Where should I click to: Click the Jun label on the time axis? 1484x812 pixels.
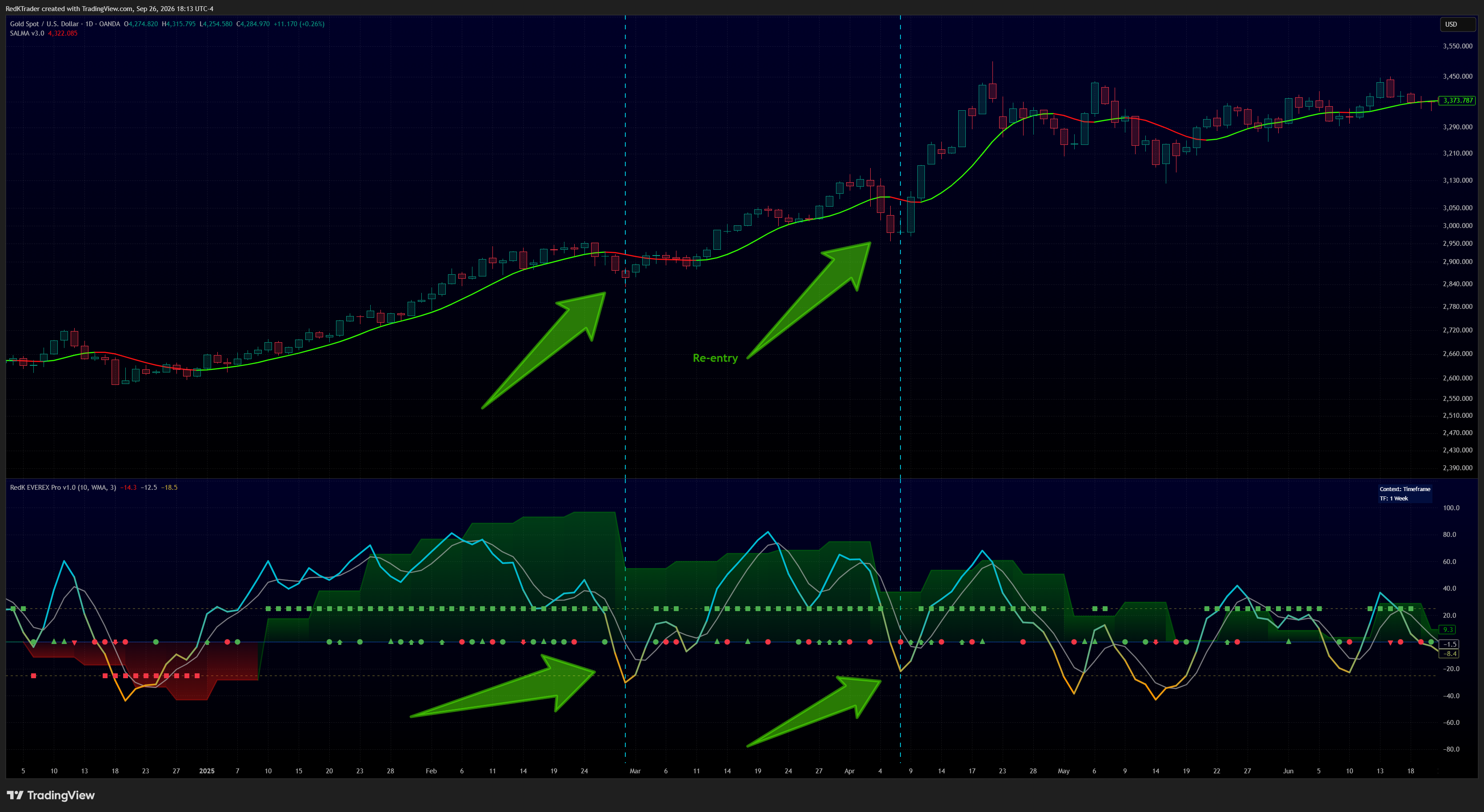pos(1288,771)
